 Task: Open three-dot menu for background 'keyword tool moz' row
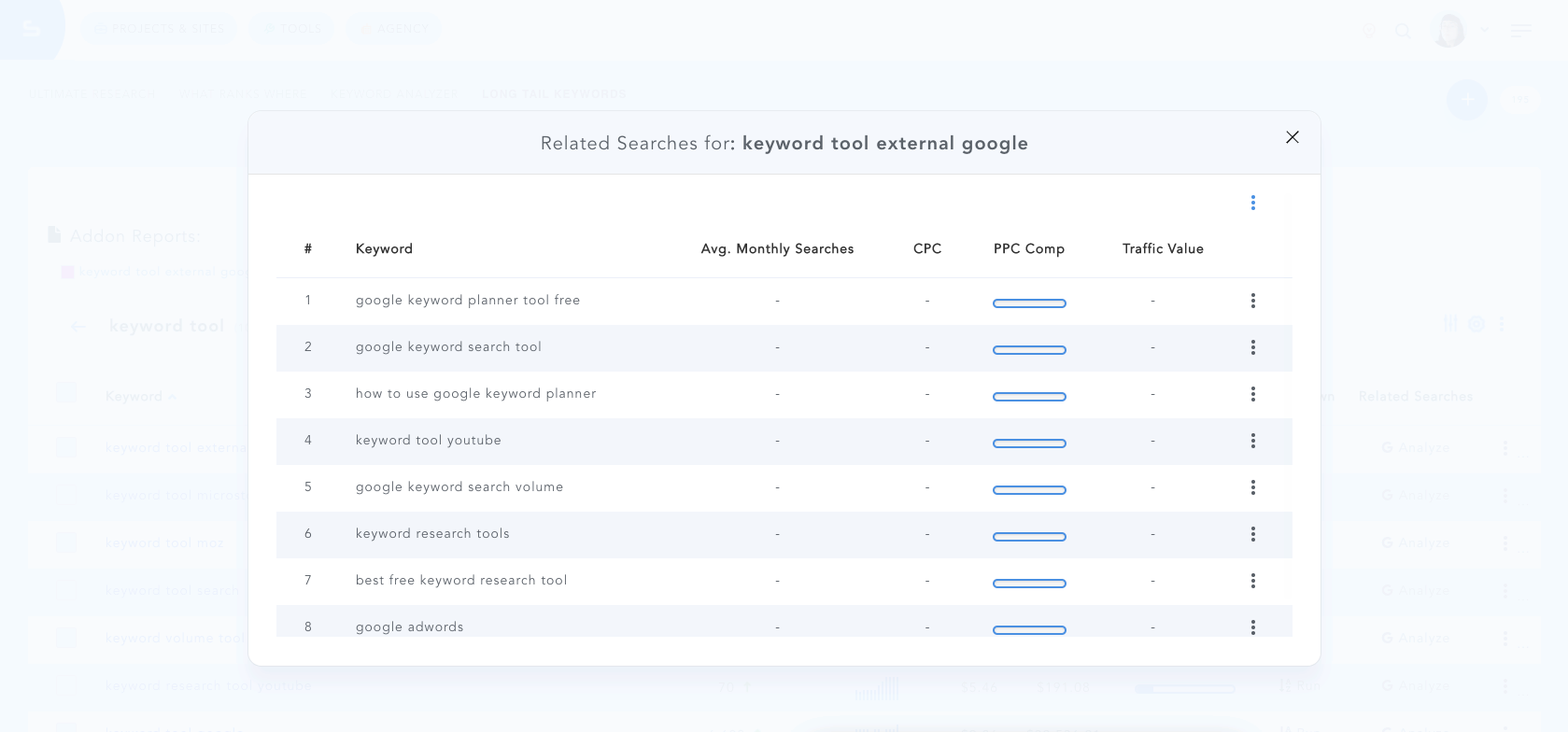point(1505,543)
